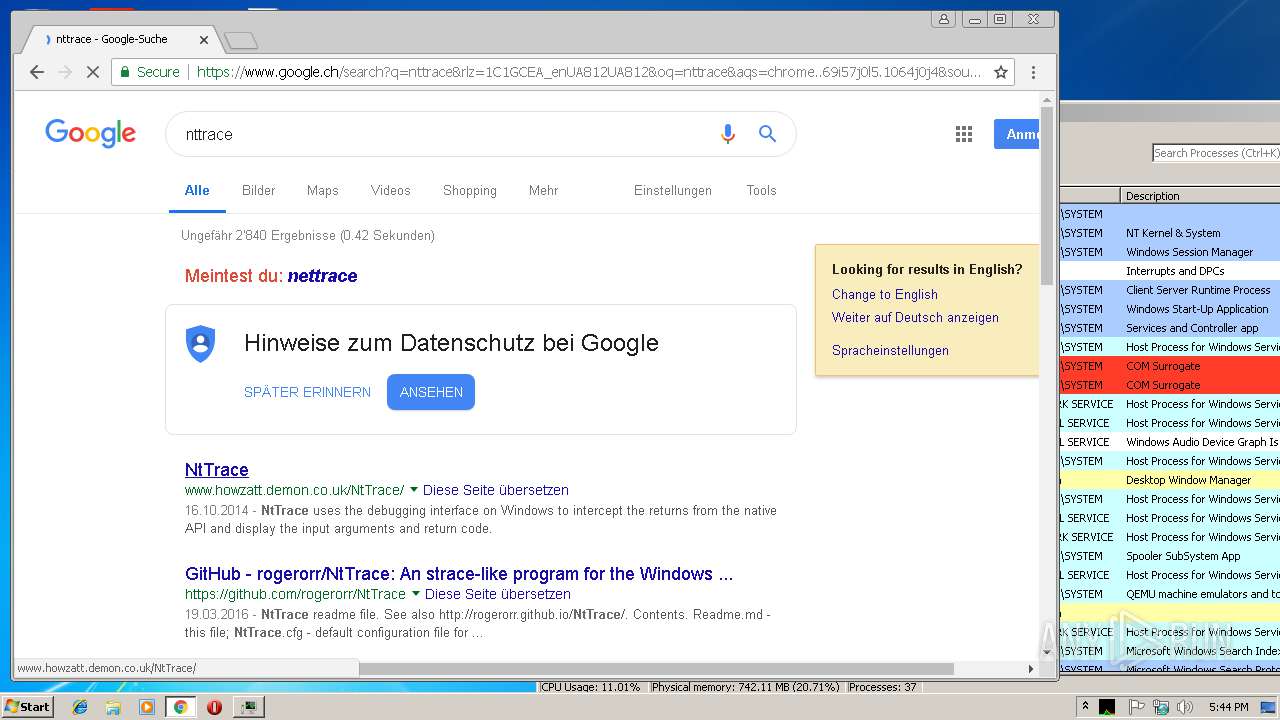The width and height of the screenshot is (1280, 720).
Task: Switch to the Videos tab
Action: pyautogui.click(x=390, y=190)
